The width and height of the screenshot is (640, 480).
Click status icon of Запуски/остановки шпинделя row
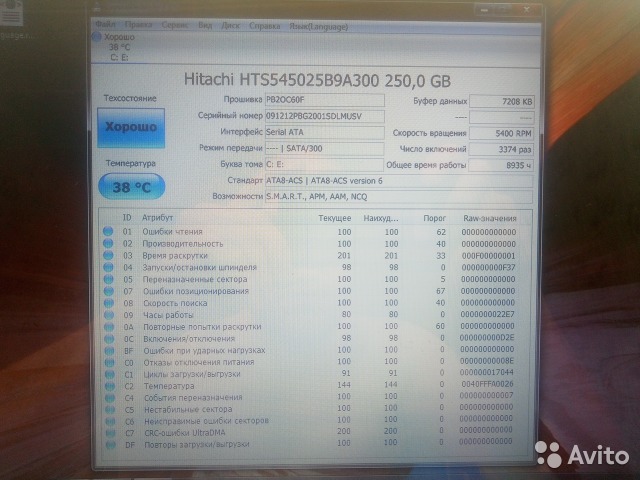[x=109, y=267]
